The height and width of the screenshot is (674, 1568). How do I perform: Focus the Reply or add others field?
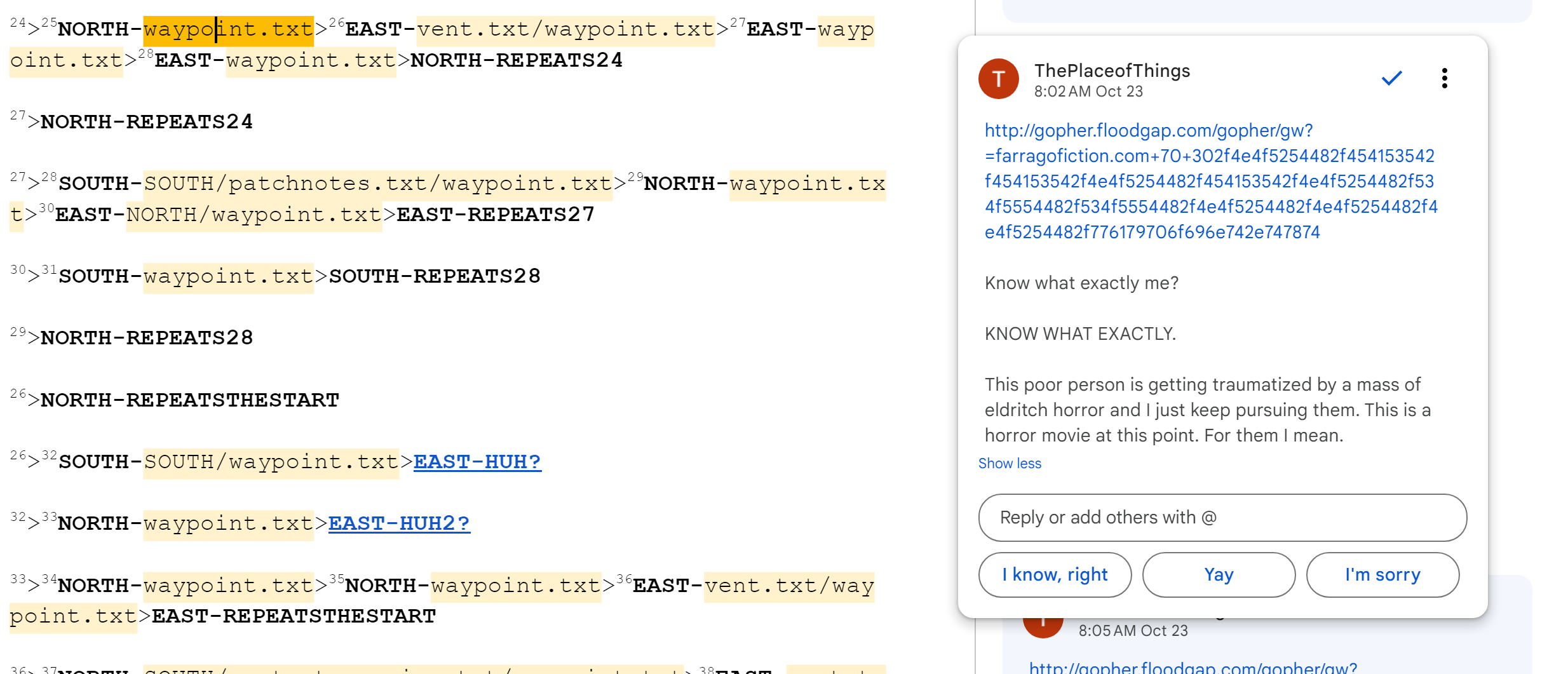click(x=1222, y=518)
